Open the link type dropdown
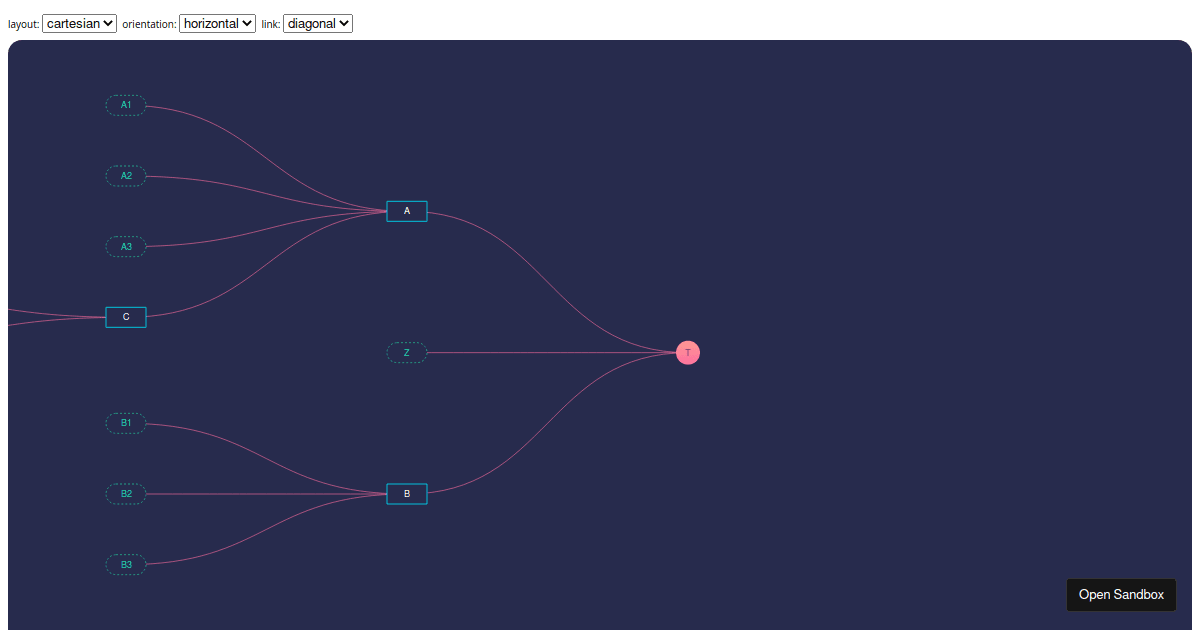The image size is (1200, 630). coord(317,23)
